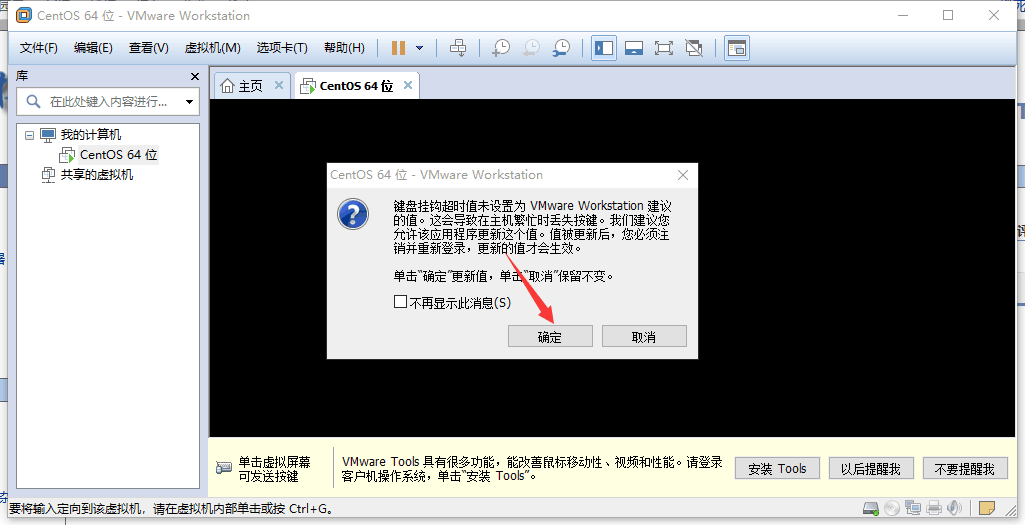
Task: Click the home icon on the 主页 tab
Action: pyautogui.click(x=227, y=86)
